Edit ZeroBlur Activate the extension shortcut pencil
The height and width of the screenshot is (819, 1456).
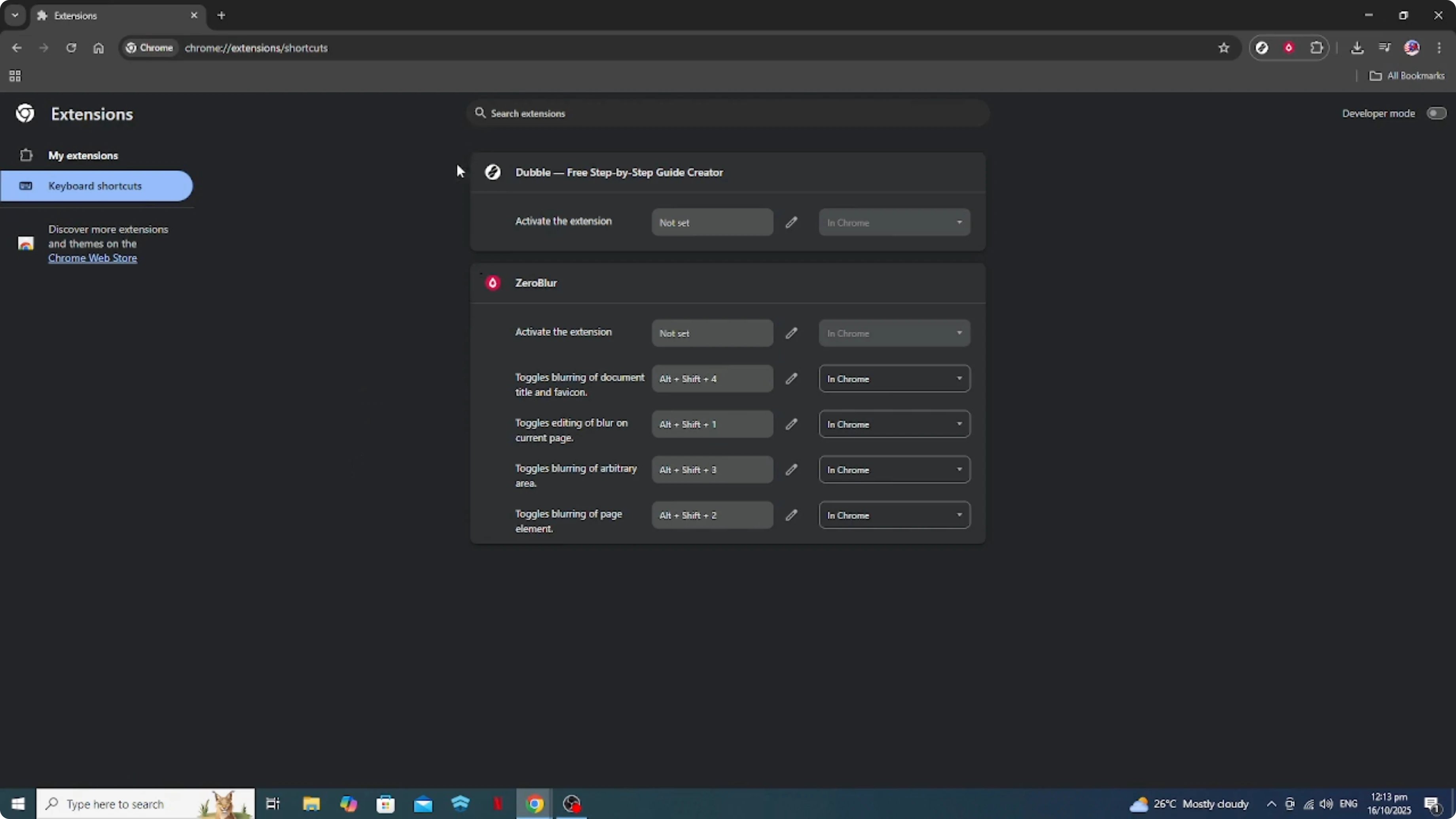(791, 333)
